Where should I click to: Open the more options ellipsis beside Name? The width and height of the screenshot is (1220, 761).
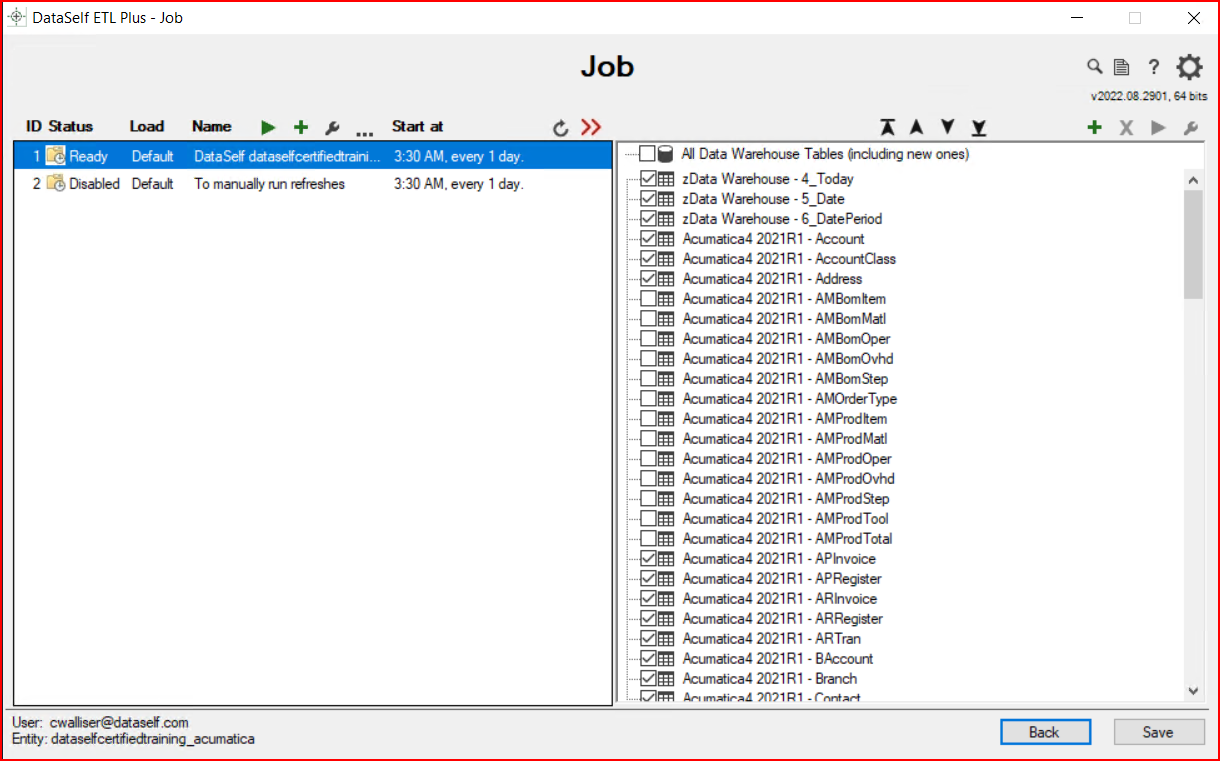point(364,130)
